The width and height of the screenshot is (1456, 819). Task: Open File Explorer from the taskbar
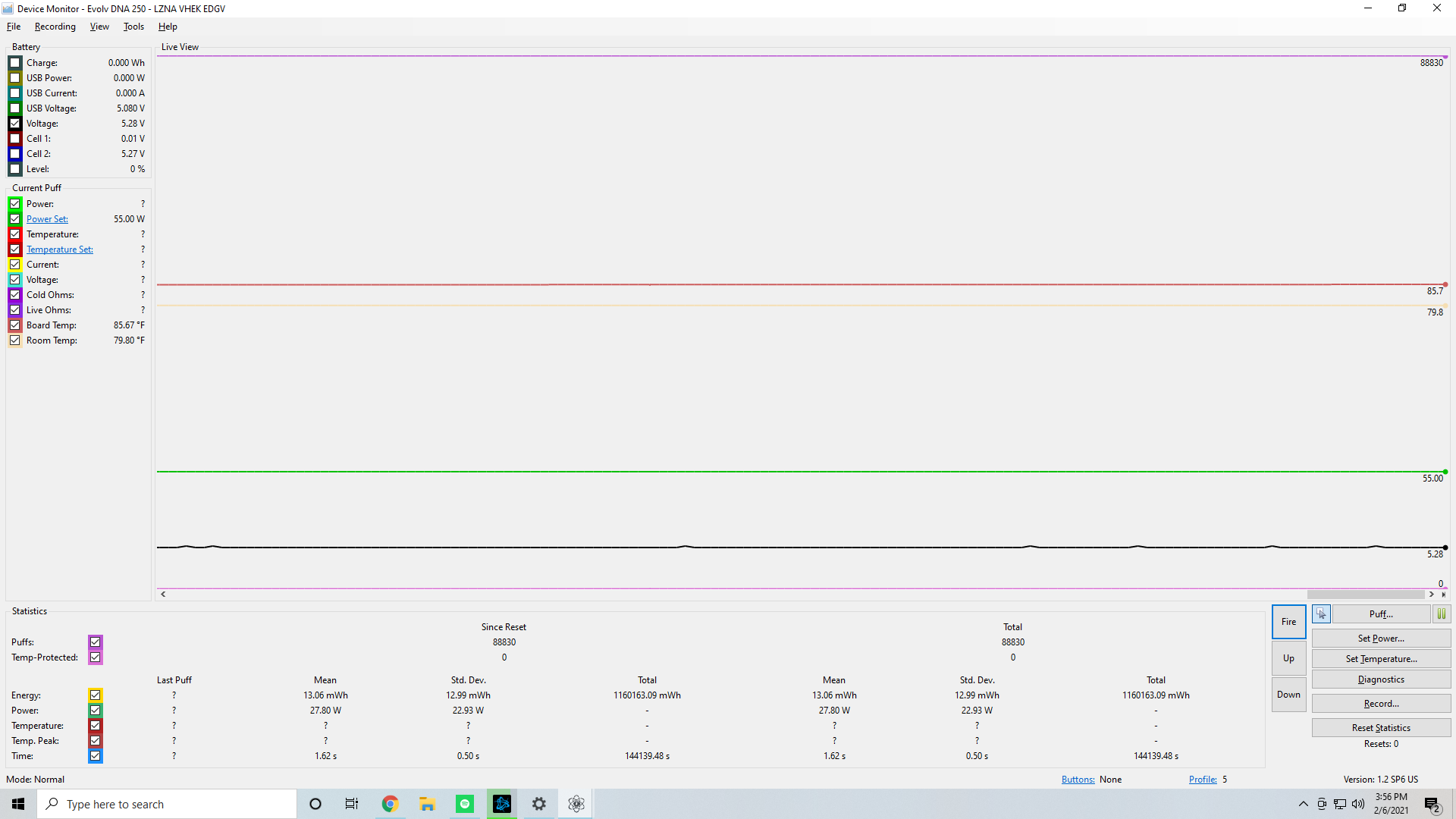[x=427, y=804]
